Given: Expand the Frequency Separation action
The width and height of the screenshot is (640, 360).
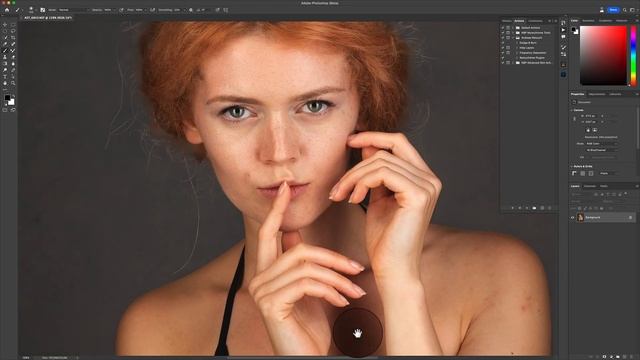Looking at the screenshot, I should [x=517, y=53].
